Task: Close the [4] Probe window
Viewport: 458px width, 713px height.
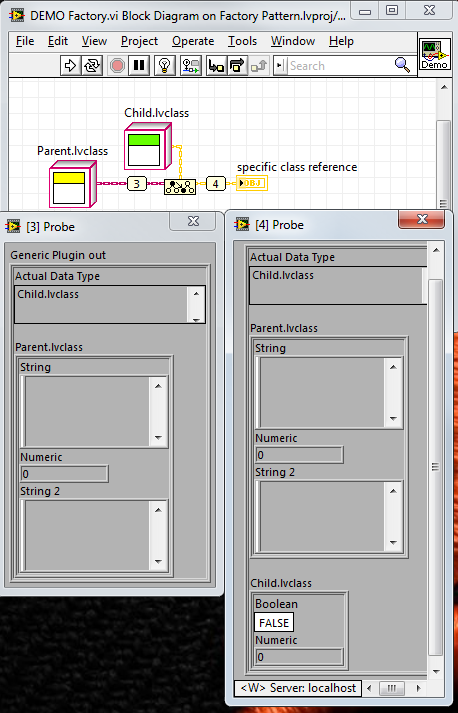Action: (422, 219)
